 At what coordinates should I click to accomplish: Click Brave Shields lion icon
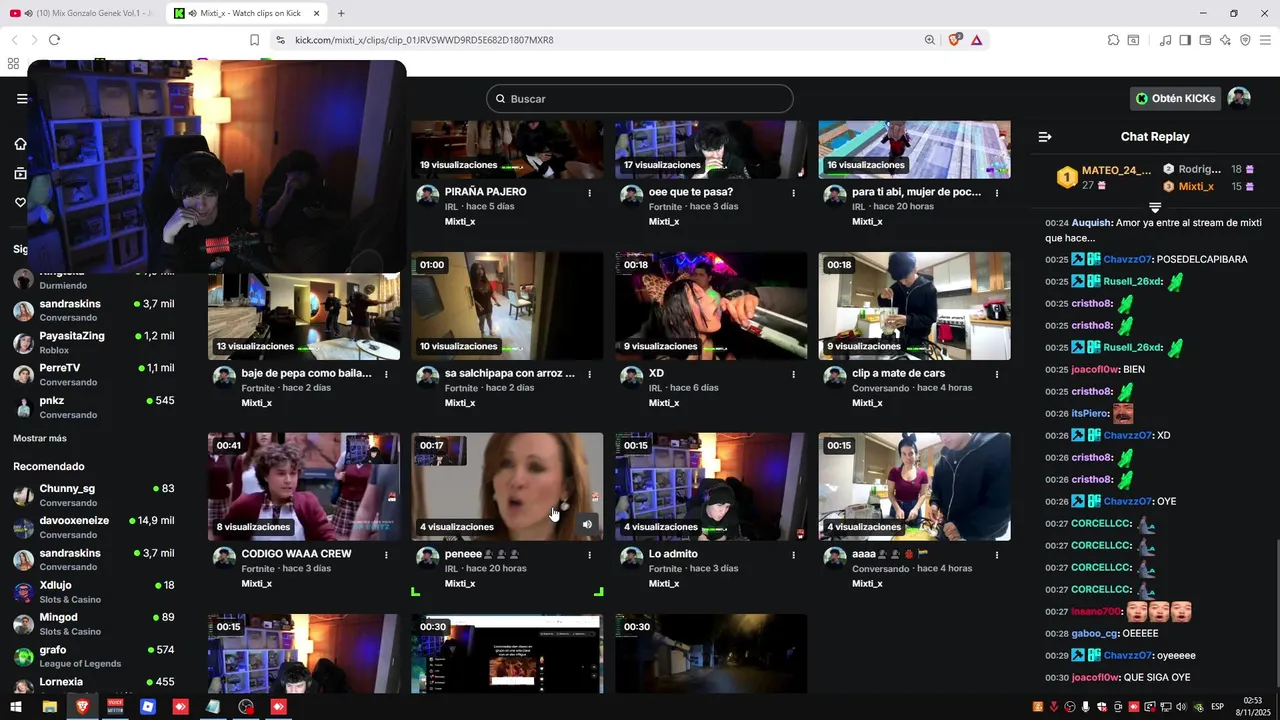tap(955, 40)
